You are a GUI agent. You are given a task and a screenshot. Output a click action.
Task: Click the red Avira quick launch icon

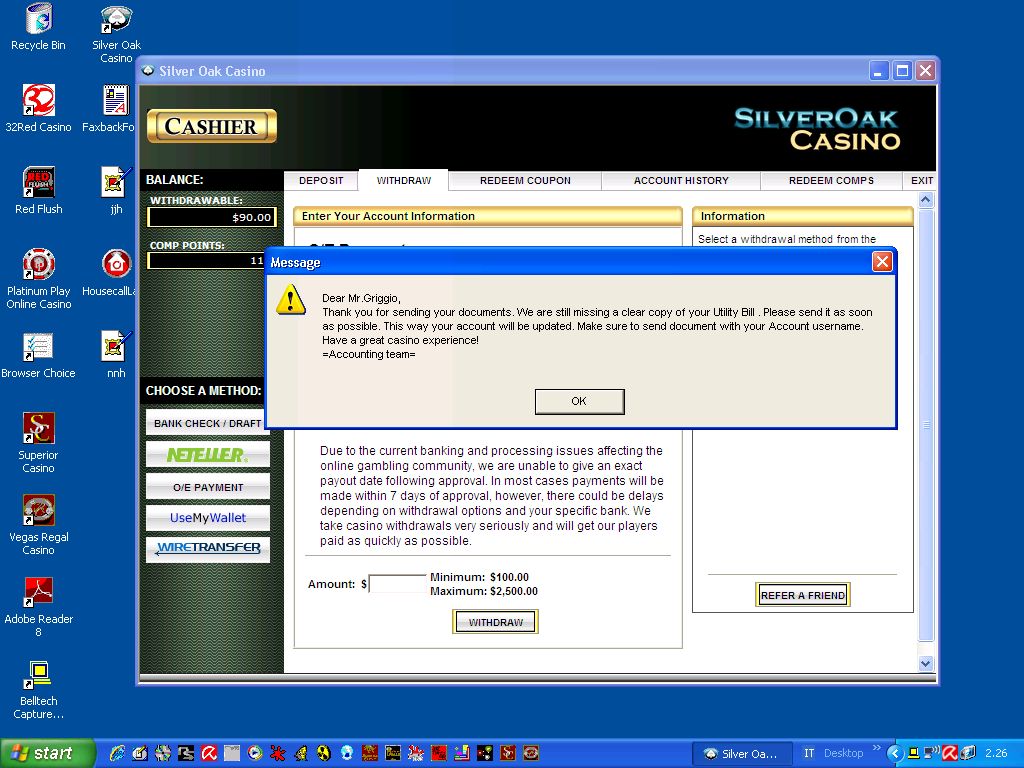209,753
